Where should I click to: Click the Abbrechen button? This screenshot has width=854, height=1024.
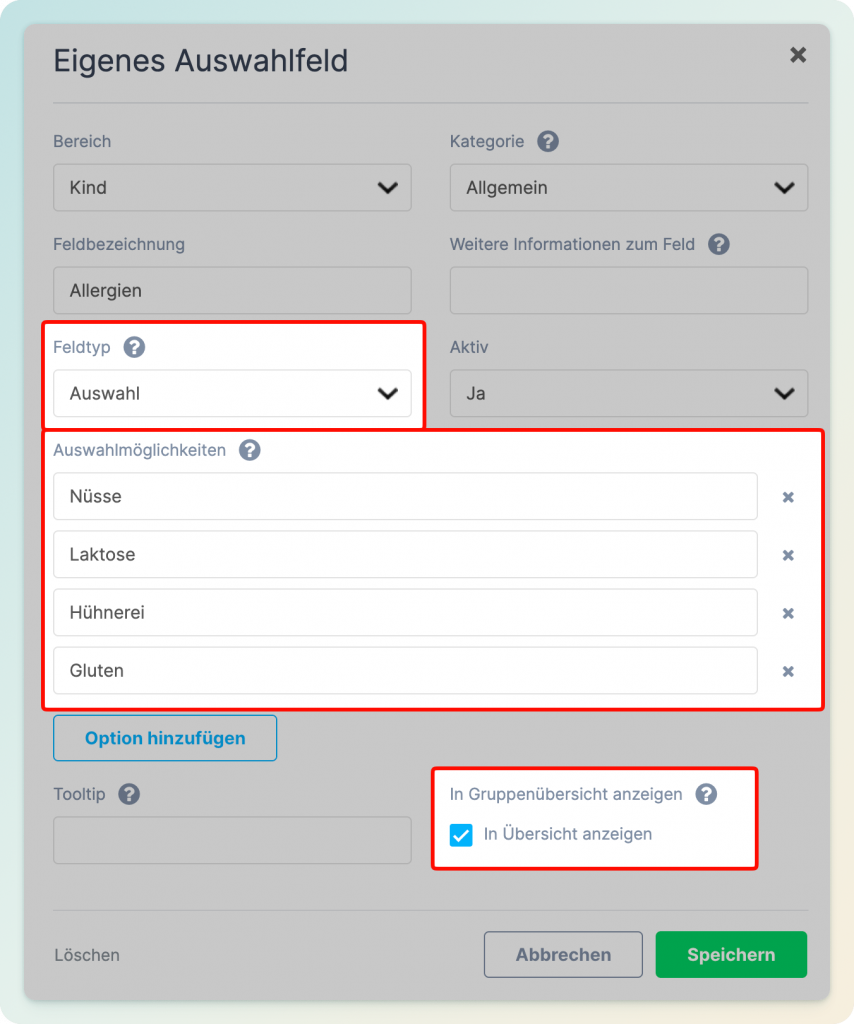[x=563, y=954]
